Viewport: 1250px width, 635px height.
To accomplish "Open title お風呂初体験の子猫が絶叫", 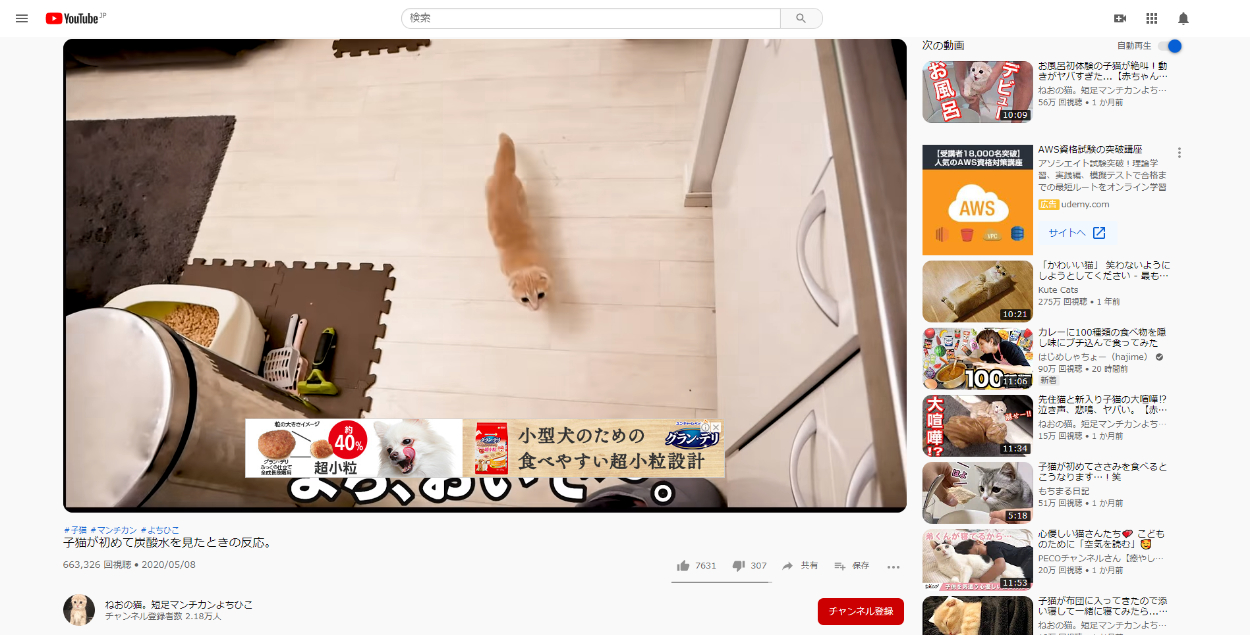I will [x=1103, y=71].
